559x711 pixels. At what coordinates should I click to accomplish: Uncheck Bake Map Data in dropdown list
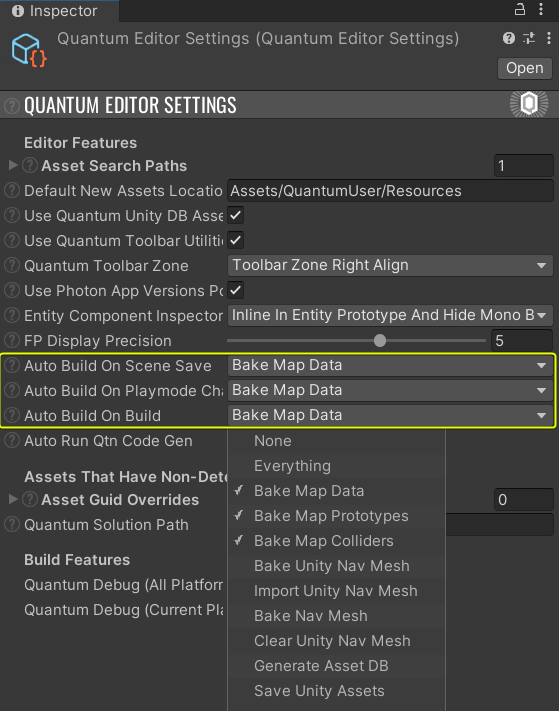(336, 491)
